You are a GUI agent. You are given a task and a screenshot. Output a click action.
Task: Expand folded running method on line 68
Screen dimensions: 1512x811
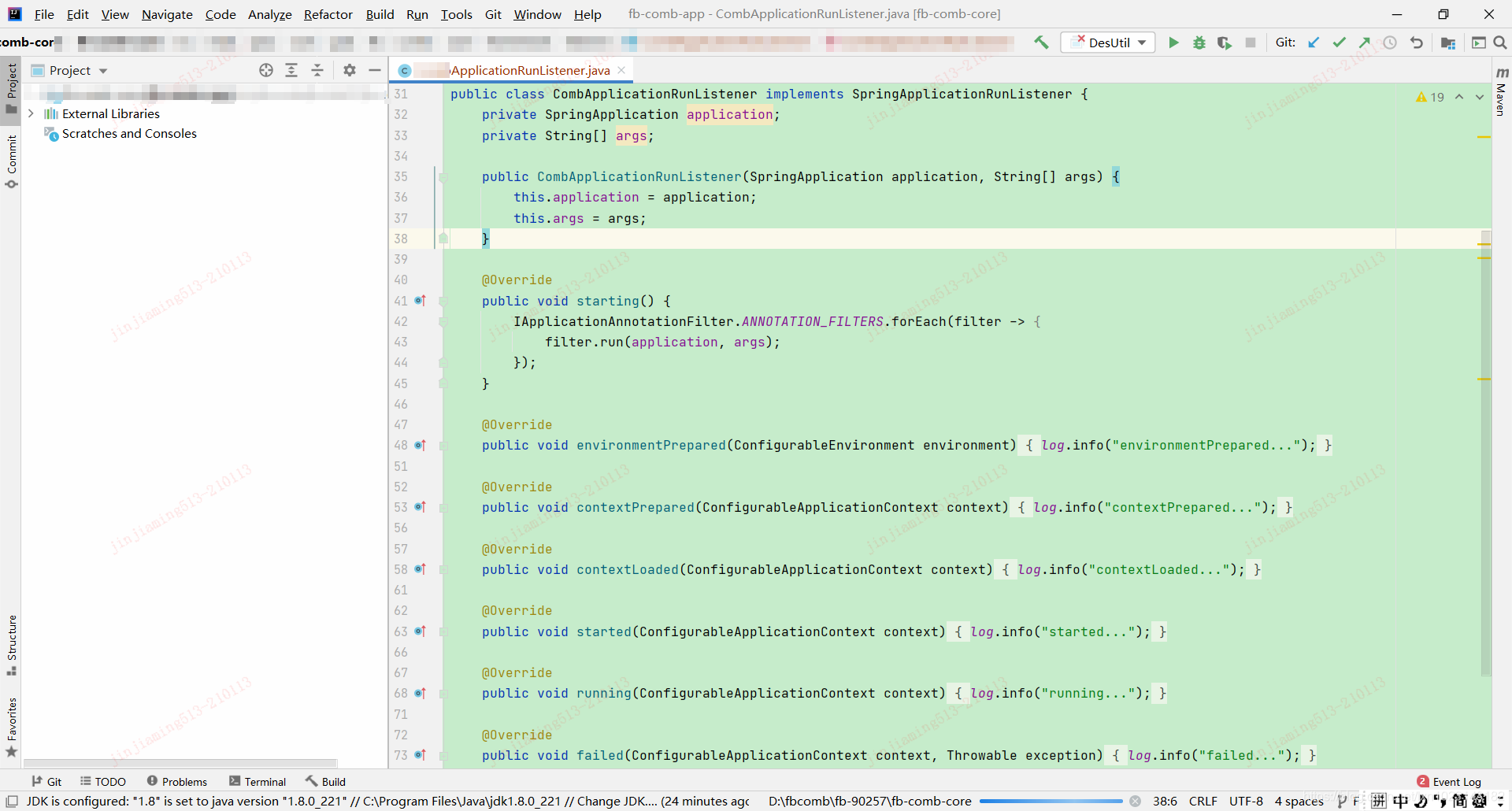point(443,694)
